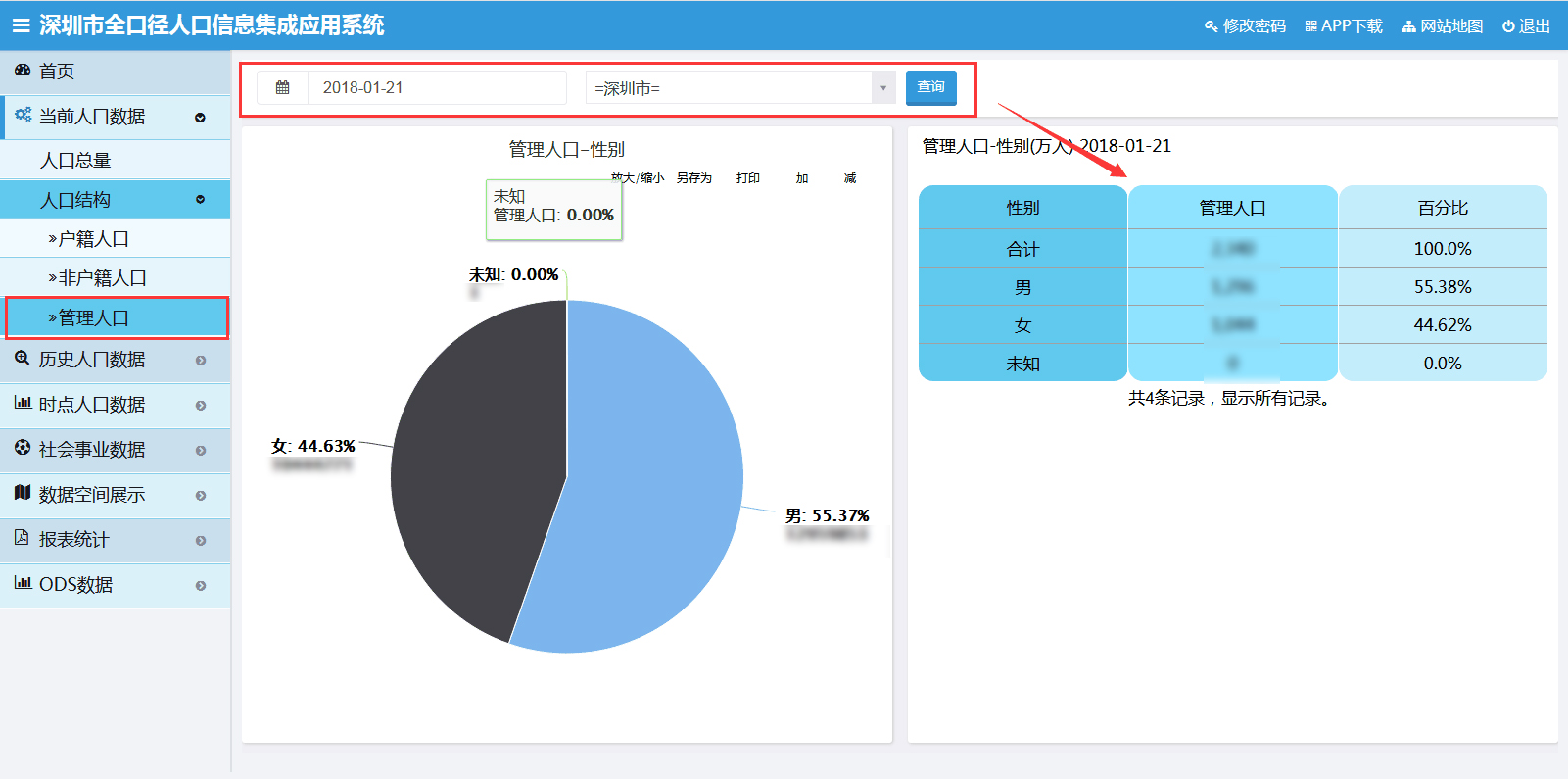This screenshot has height=779, width=1568.
Task: Click chart toolbar 减
Action: 850,178
